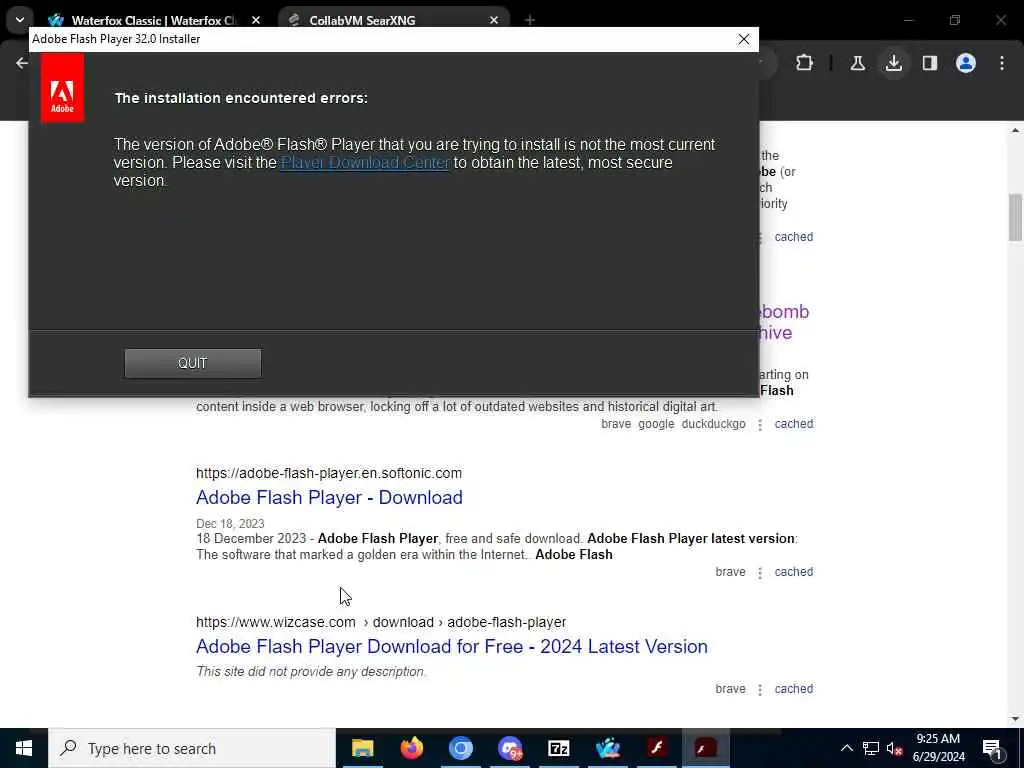Close the Adobe Flash Player installer dialog
The image size is (1024, 768).
[743, 39]
